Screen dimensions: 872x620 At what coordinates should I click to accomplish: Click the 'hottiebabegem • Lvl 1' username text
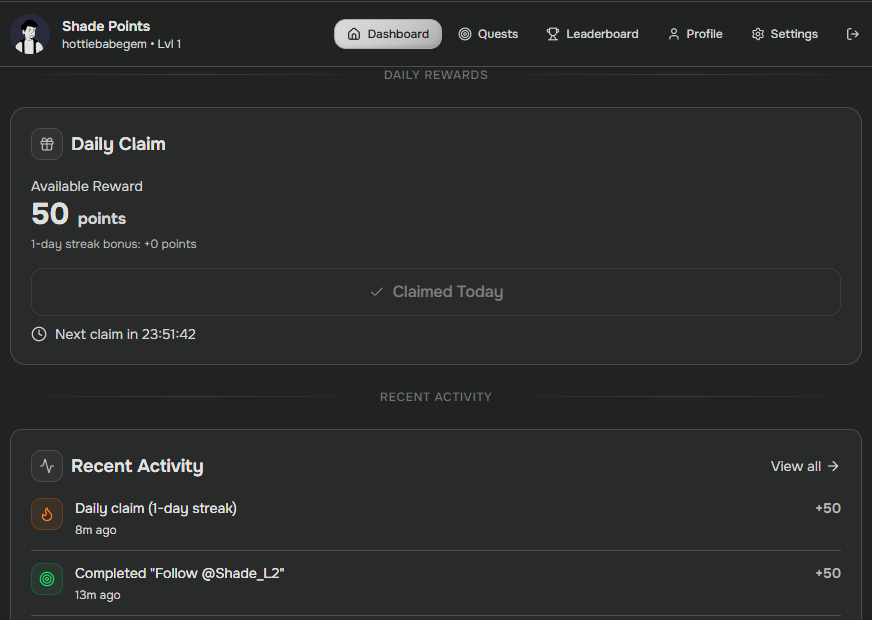(x=121, y=44)
